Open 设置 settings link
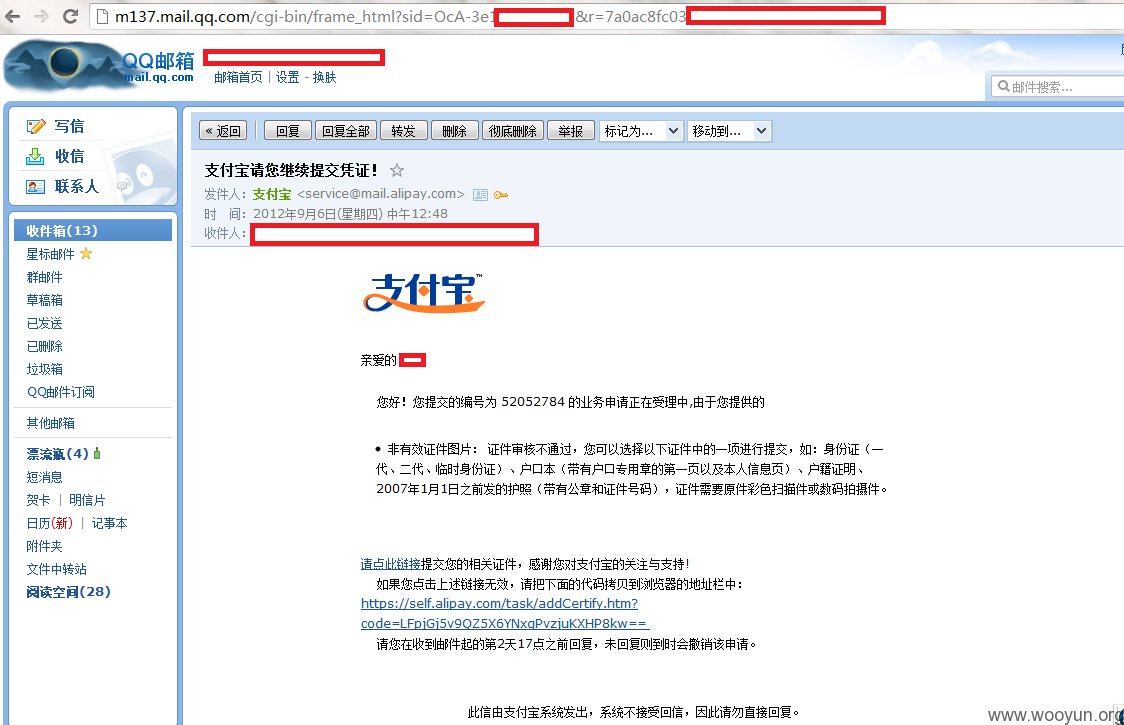 click(287, 77)
